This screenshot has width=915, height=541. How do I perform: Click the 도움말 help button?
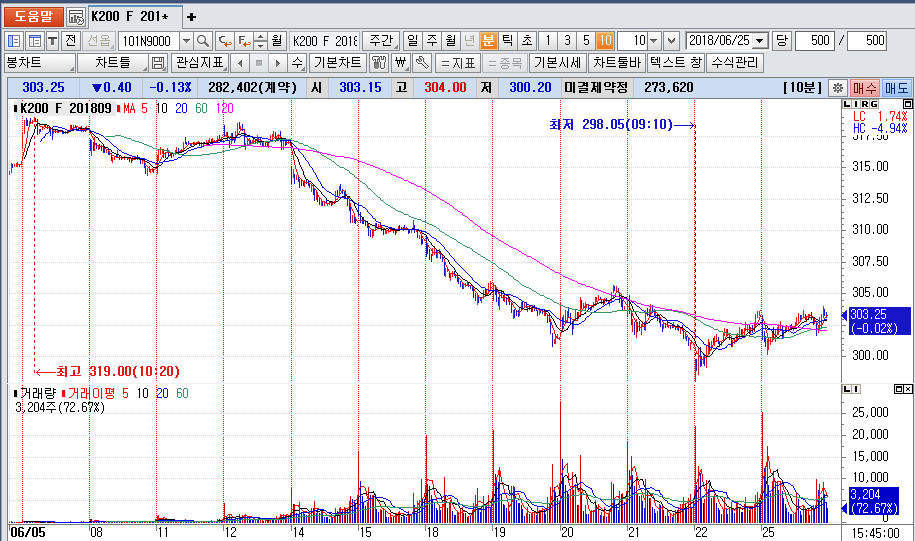[x=33, y=17]
